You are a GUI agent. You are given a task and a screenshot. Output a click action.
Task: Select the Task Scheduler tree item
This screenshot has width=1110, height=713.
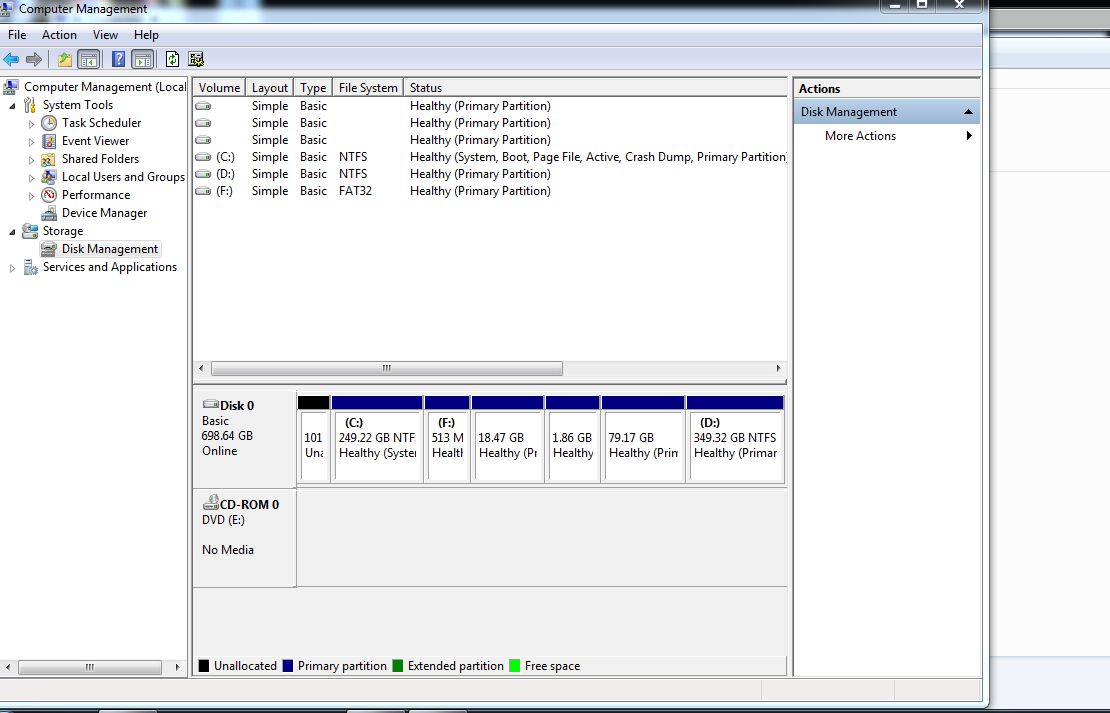pyautogui.click(x=101, y=123)
